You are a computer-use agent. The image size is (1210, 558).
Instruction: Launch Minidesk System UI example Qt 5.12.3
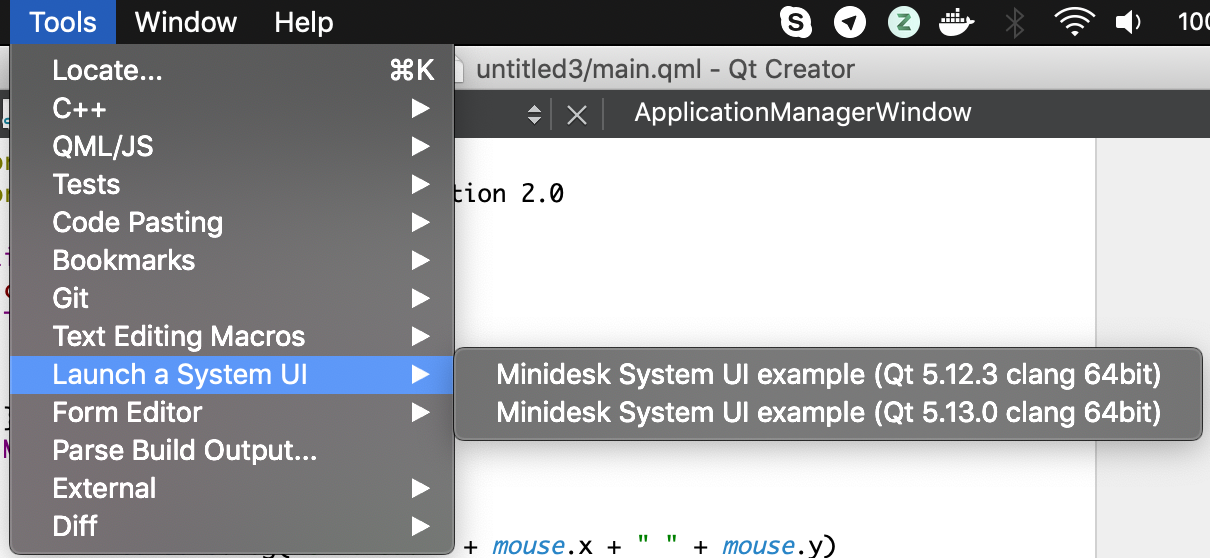[x=828, y=375]
